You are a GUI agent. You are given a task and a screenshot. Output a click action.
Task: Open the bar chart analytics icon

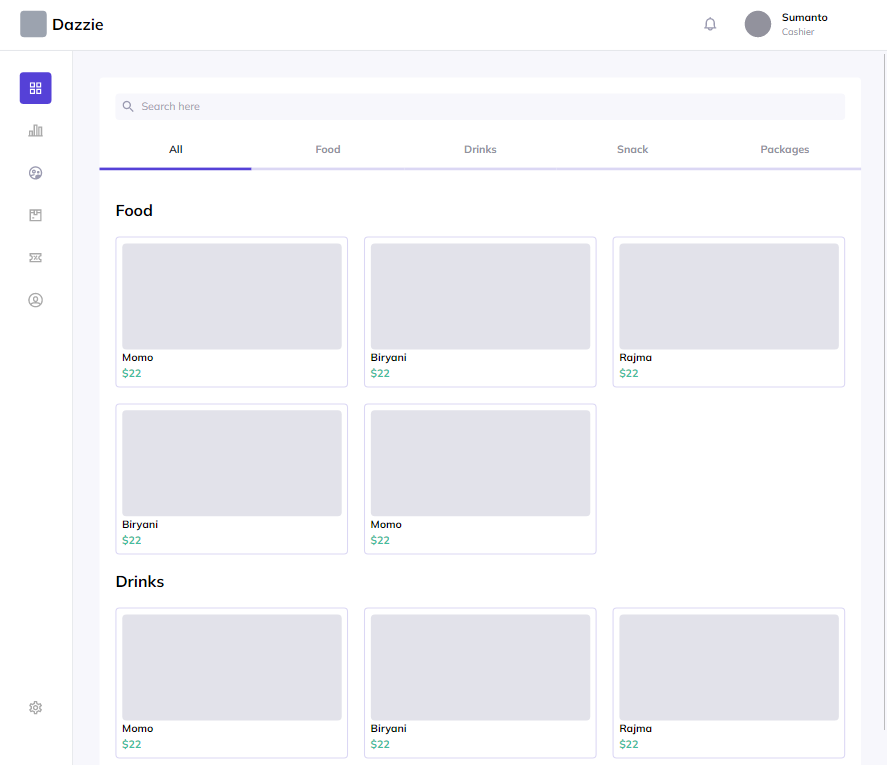point(36,131)
